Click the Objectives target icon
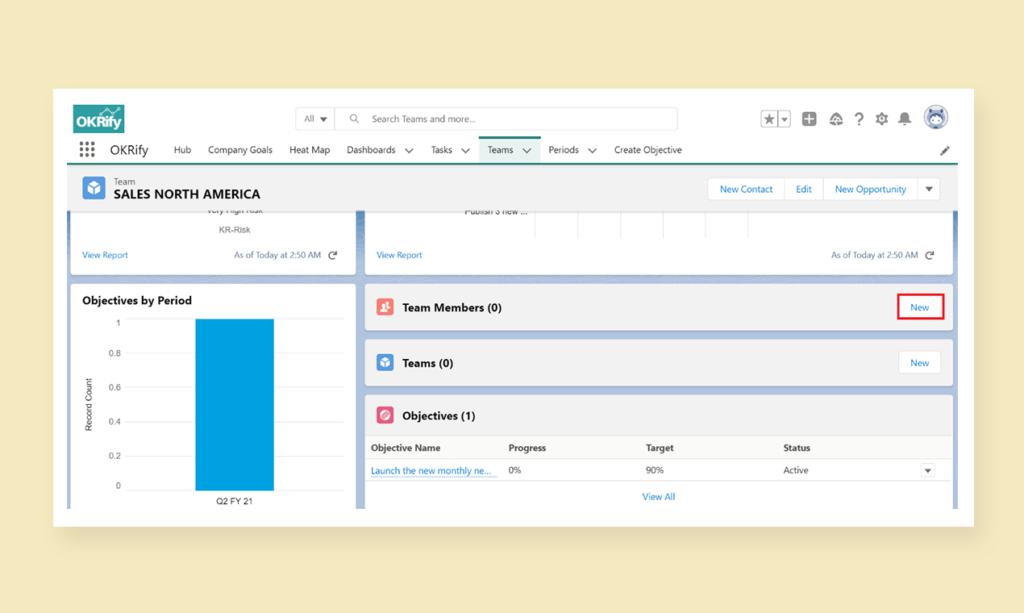This screenshot has height=613, width=1024. (x=387, y=415)
